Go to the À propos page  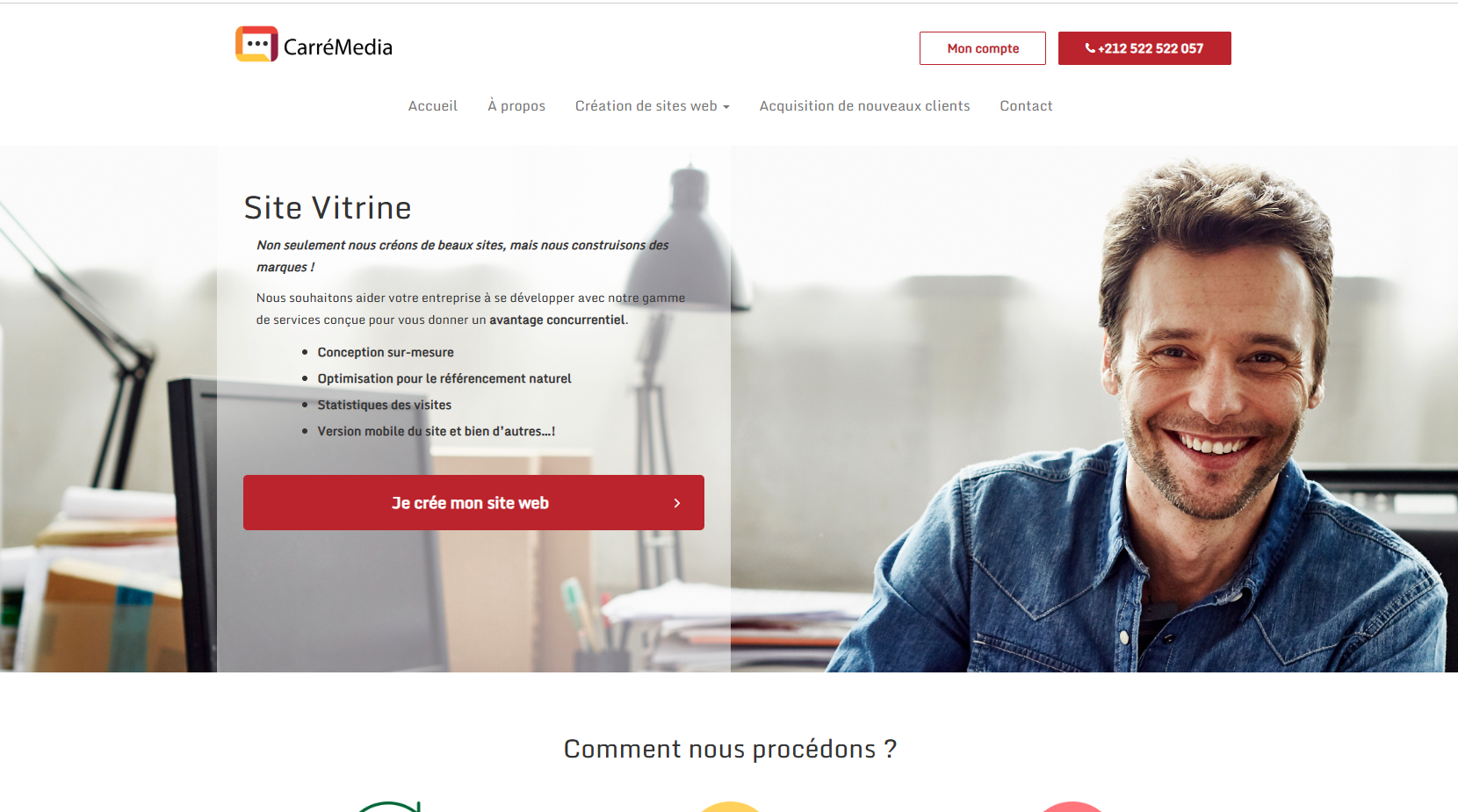(x=516, y=105)
